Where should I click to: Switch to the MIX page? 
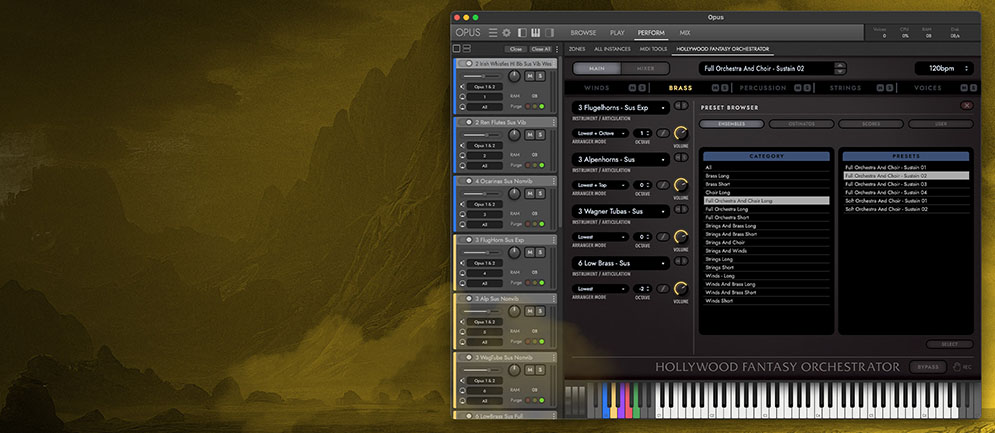click(685, 32)
